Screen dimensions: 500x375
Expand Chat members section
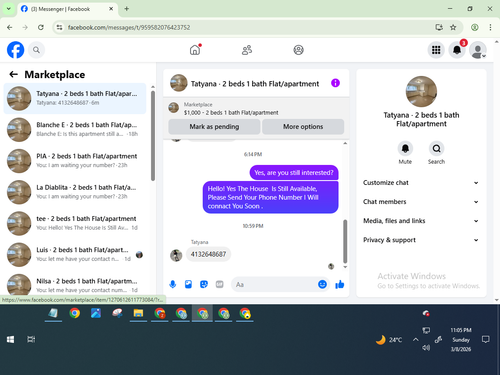421,202
